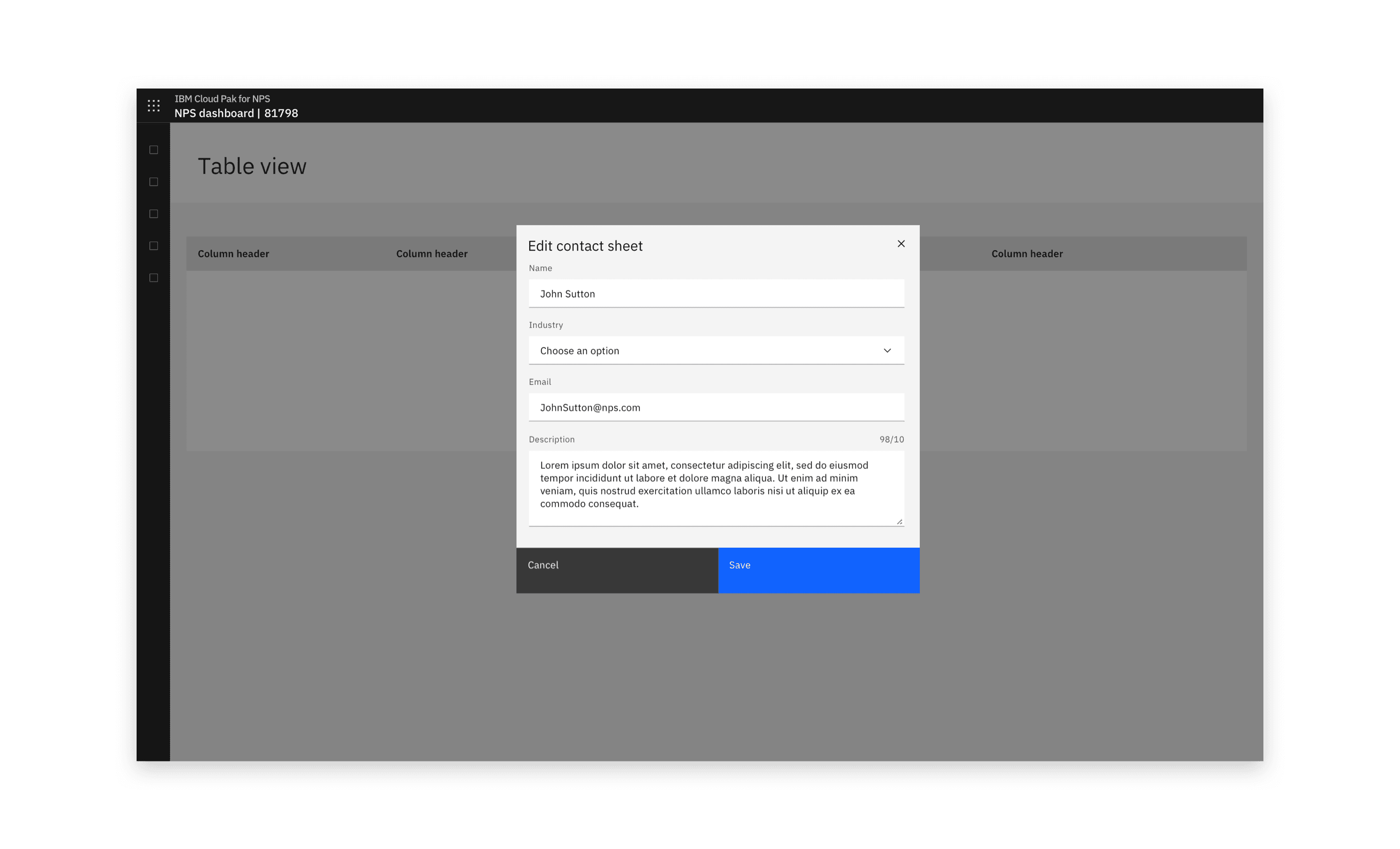The width and height of the screenshot is (1400, 849).
Task: Click the NPS dashboard | 81798 title
Action: (x=236, y=113)
